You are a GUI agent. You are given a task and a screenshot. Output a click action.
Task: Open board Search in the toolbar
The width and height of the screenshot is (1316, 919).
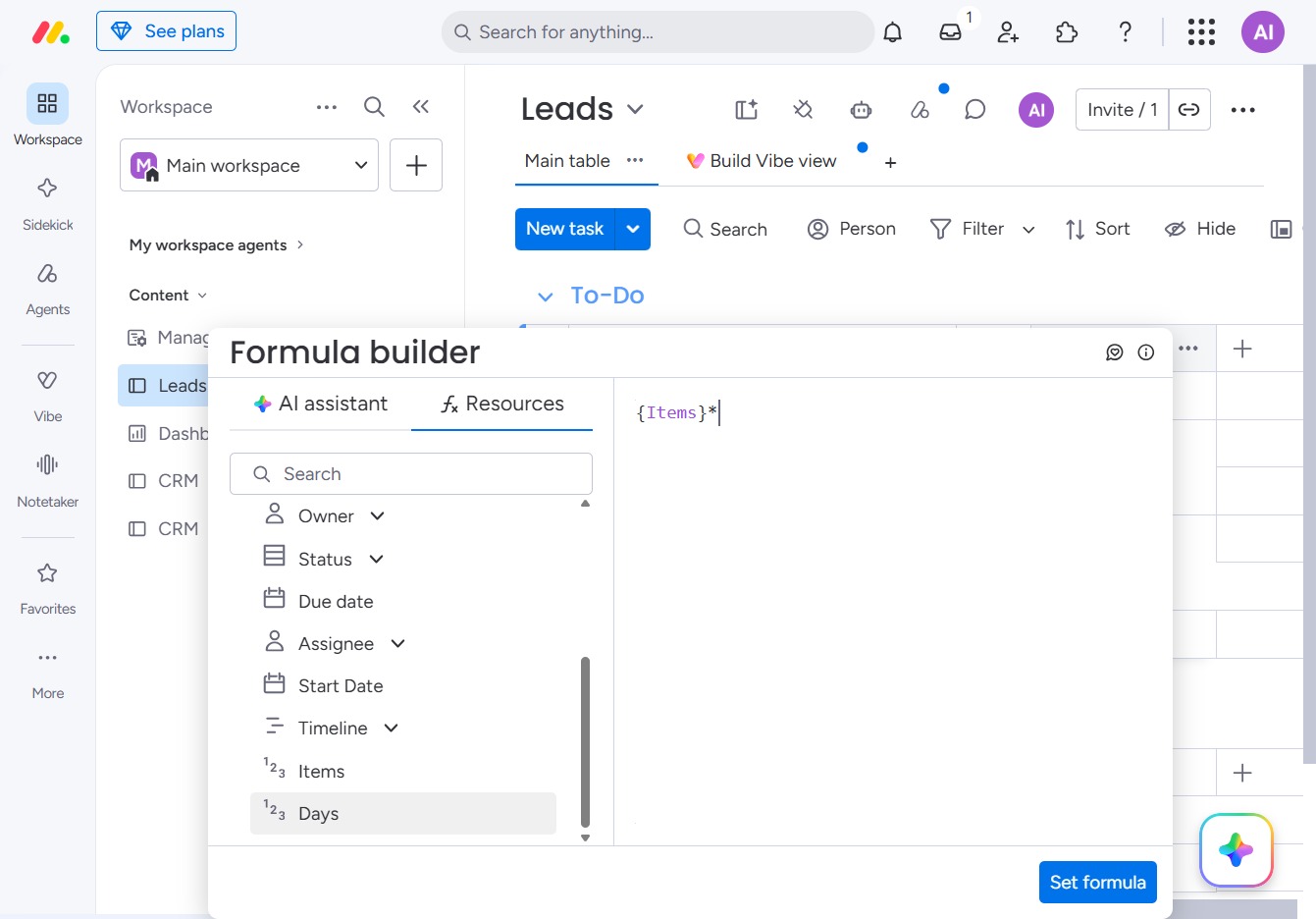(725, 229)
